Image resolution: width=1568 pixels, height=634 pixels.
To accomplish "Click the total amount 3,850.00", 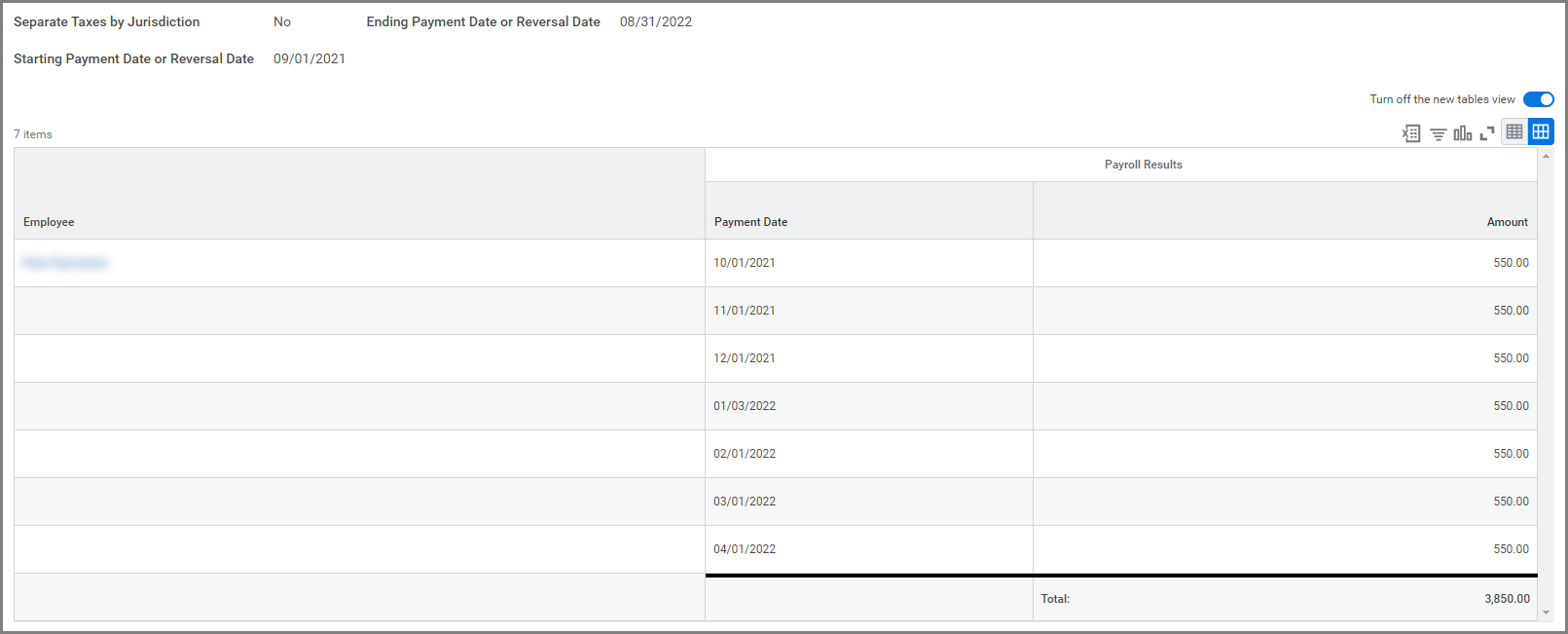I will pyautogui.click(x=1507, y=599).
